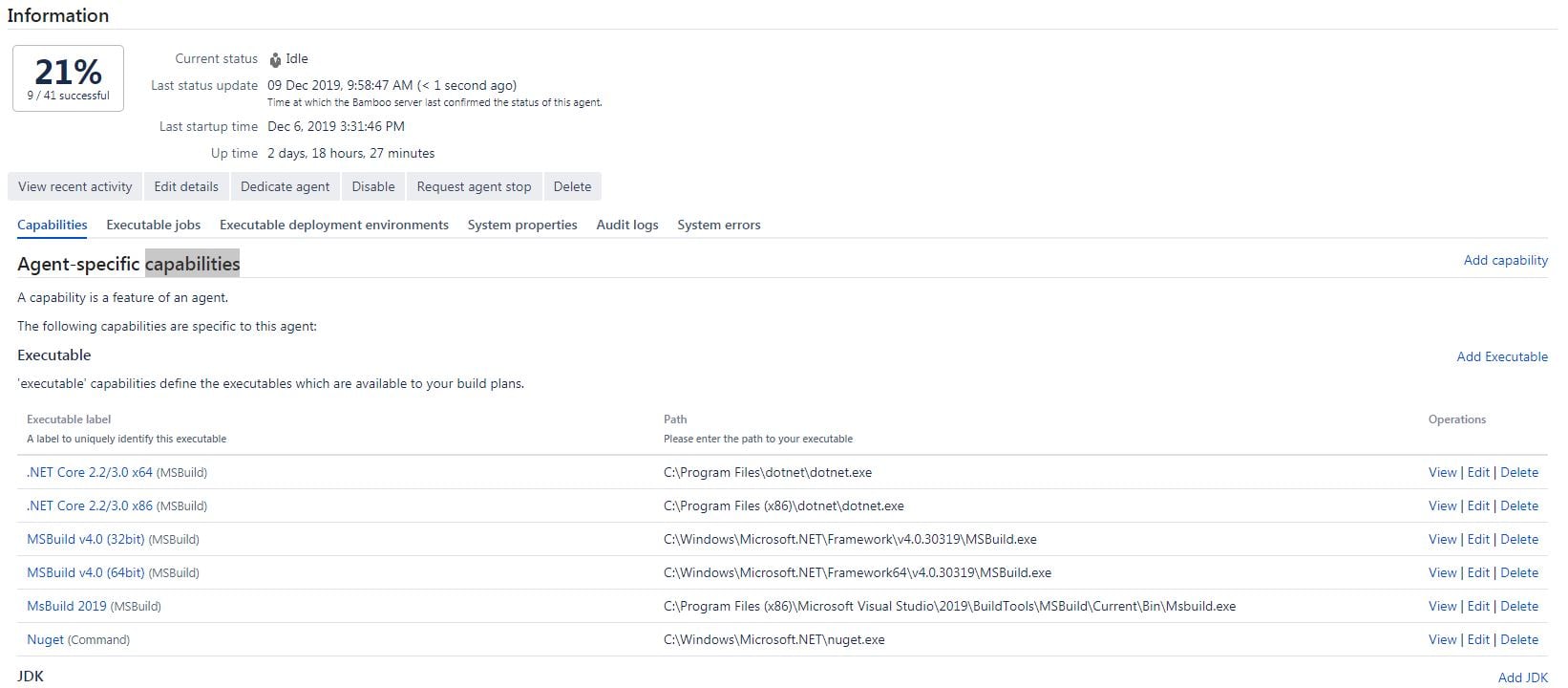Click the Add capability link
The width and height of the screenshot is (1568, 688).
coord(1506,260)
